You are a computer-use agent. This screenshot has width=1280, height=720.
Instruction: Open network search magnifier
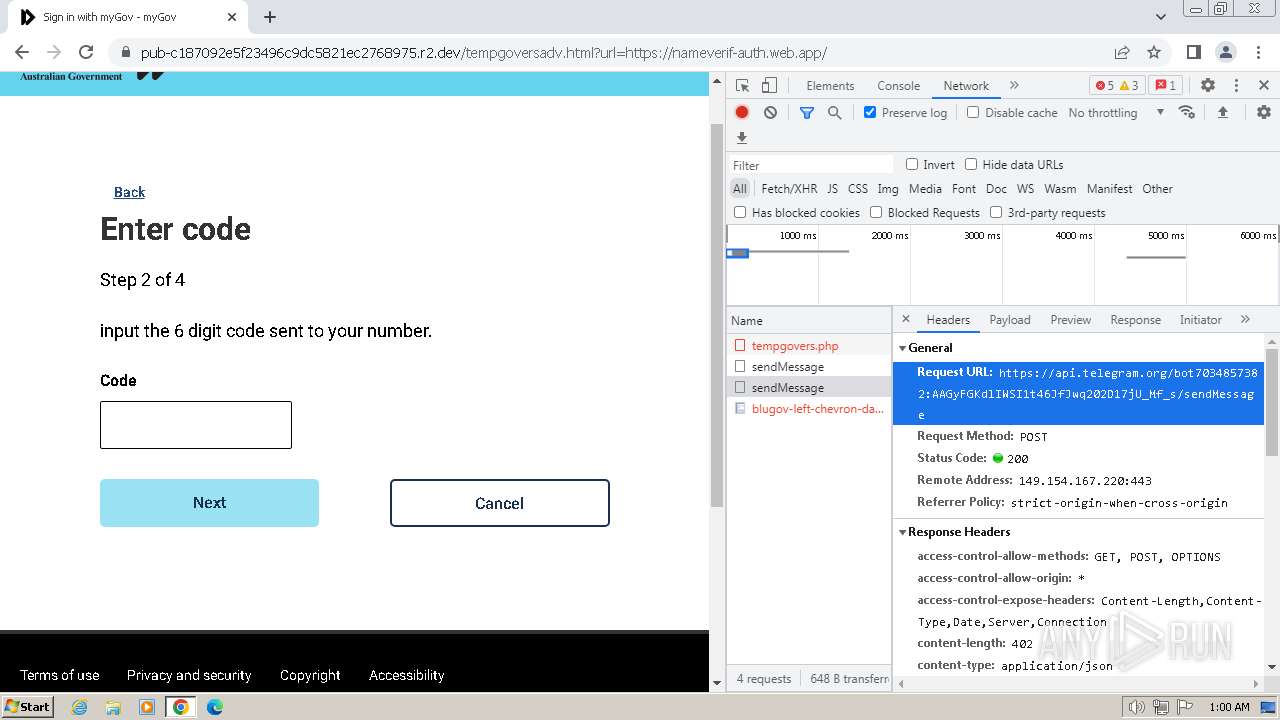[x=834, y=112]
